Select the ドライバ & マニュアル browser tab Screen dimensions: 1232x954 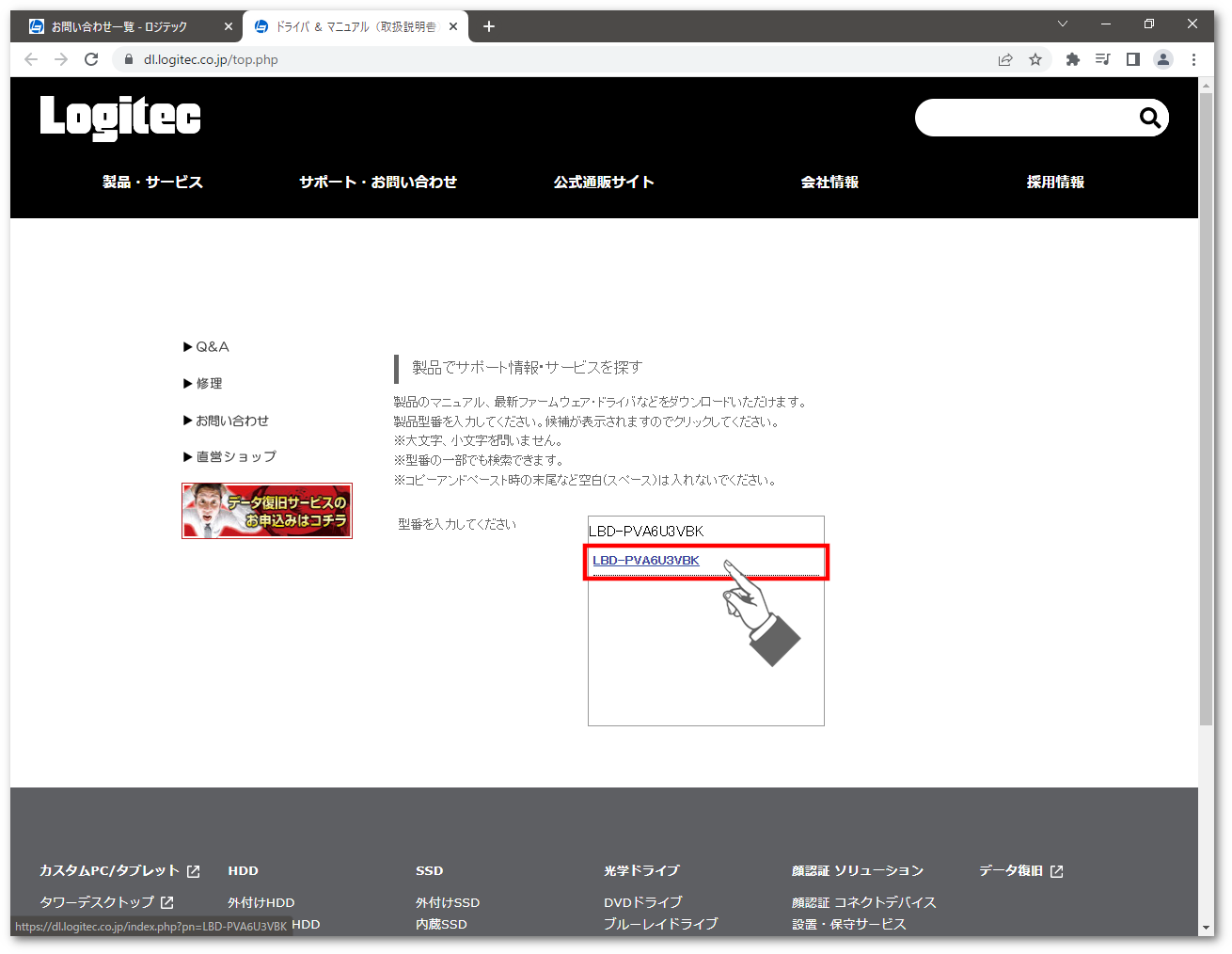(x=355, y=26)
